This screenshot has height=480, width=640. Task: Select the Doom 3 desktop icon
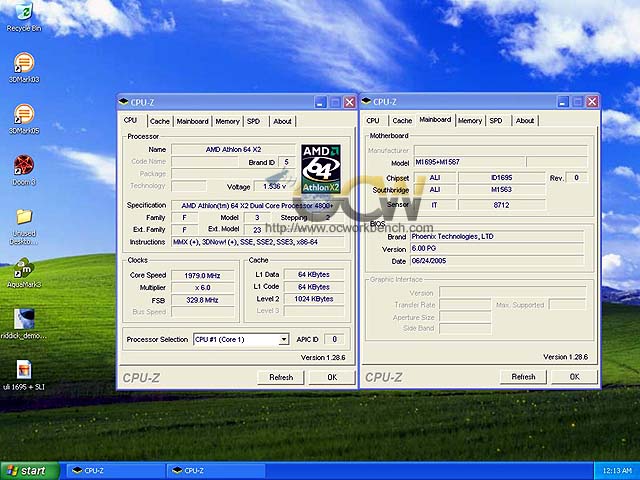tap(24, 171)
